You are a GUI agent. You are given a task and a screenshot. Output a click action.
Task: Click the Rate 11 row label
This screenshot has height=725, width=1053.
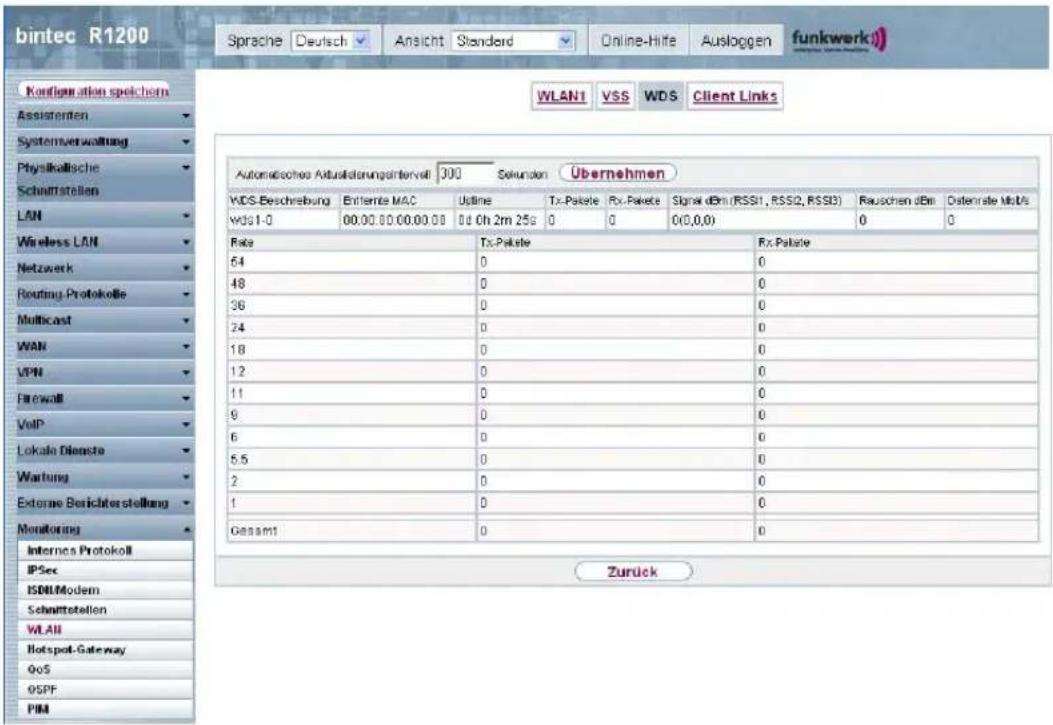[237, 394]
